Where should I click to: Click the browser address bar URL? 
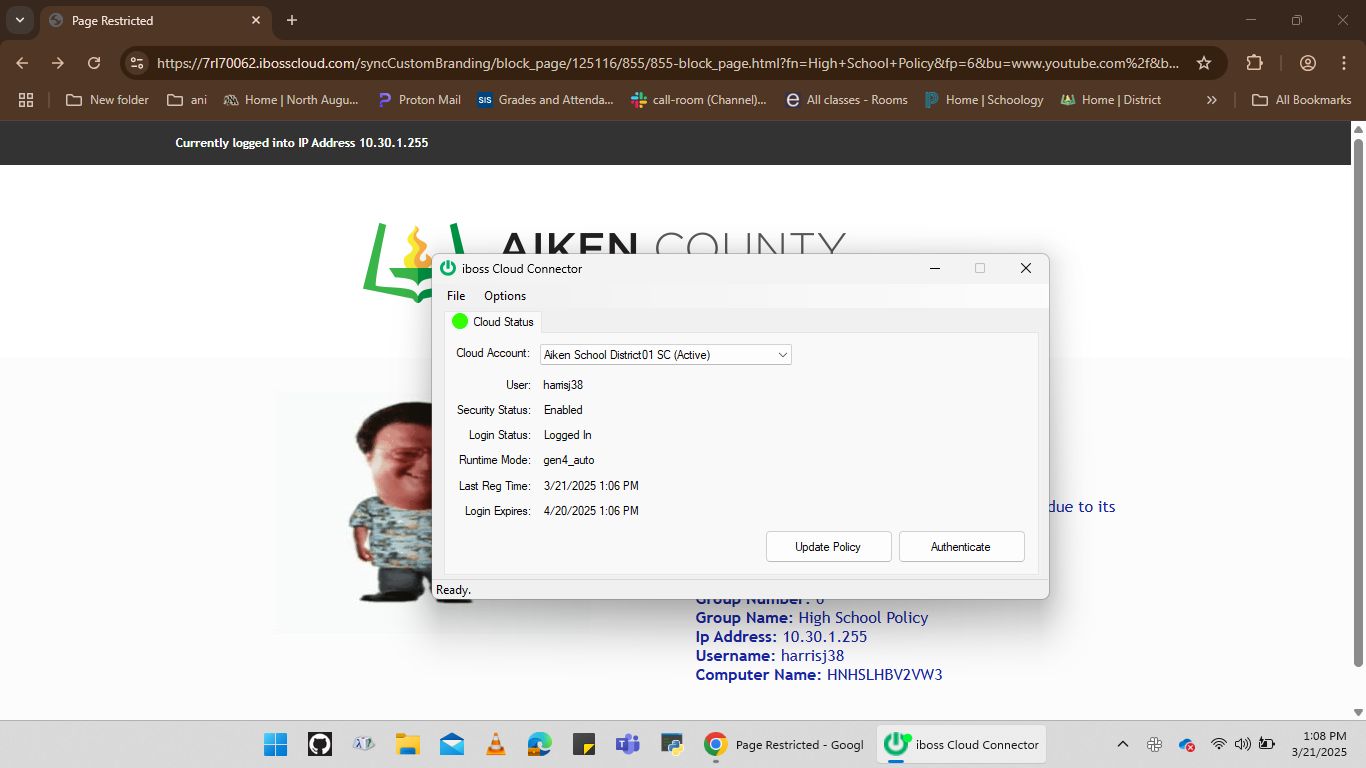660,63
